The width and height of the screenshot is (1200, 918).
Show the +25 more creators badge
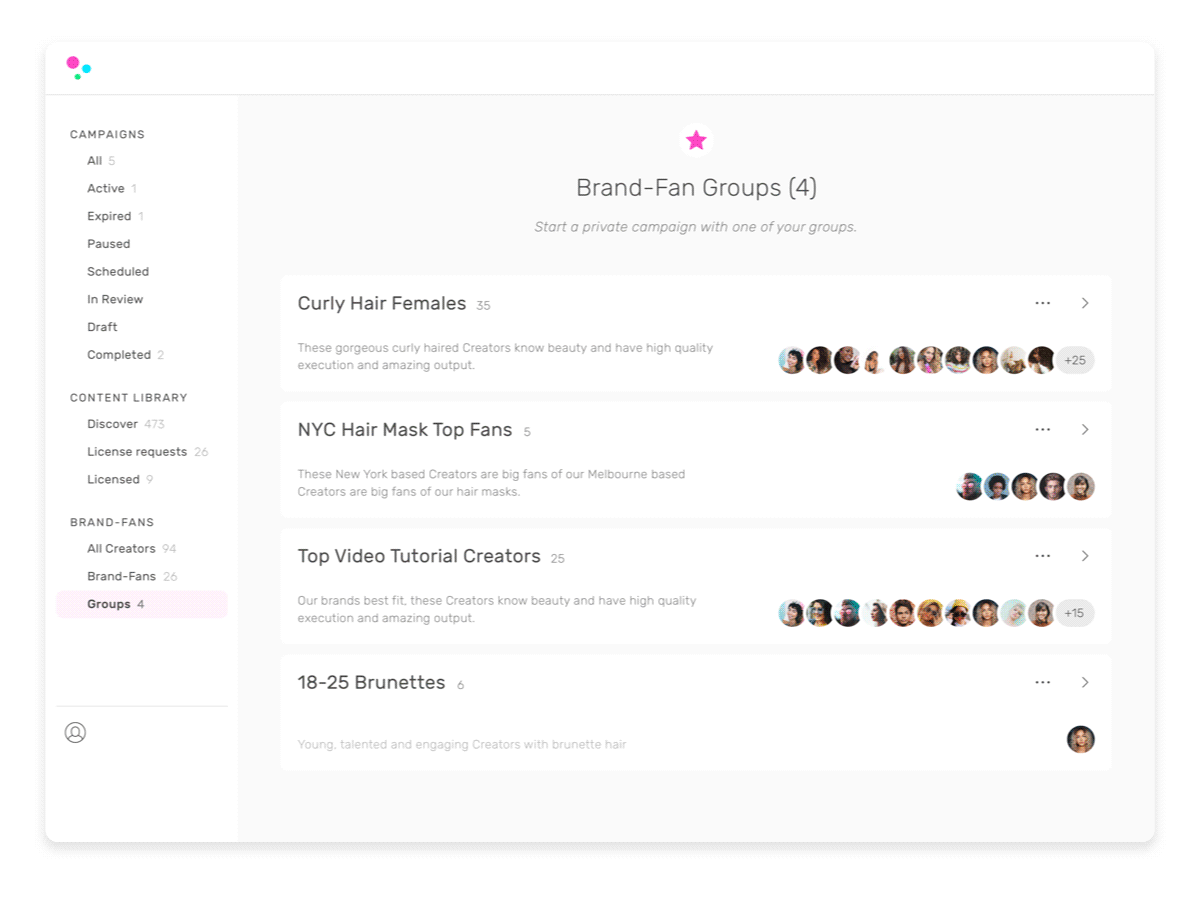point(1075,360)
